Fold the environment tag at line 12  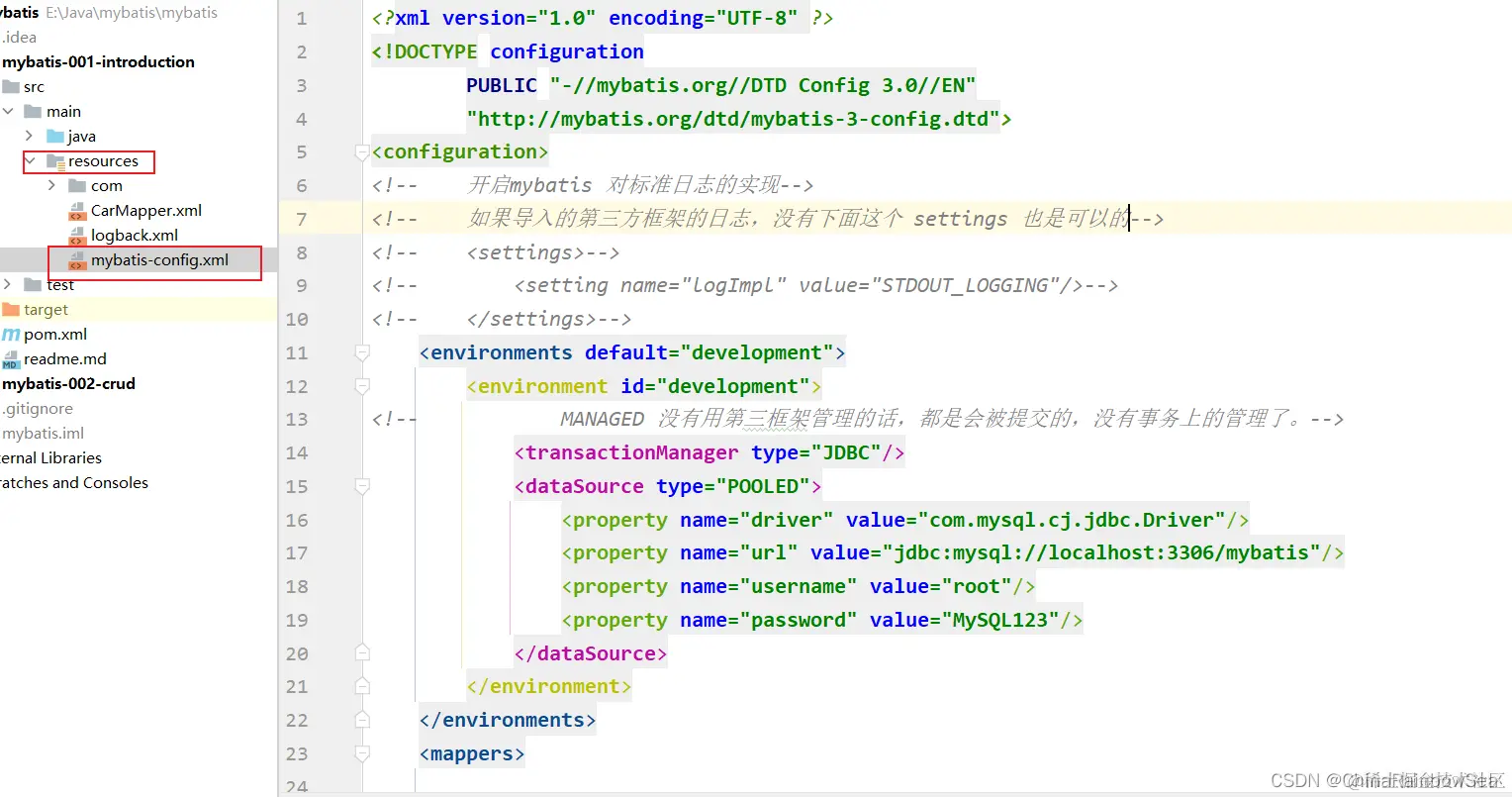pos(362,387)
